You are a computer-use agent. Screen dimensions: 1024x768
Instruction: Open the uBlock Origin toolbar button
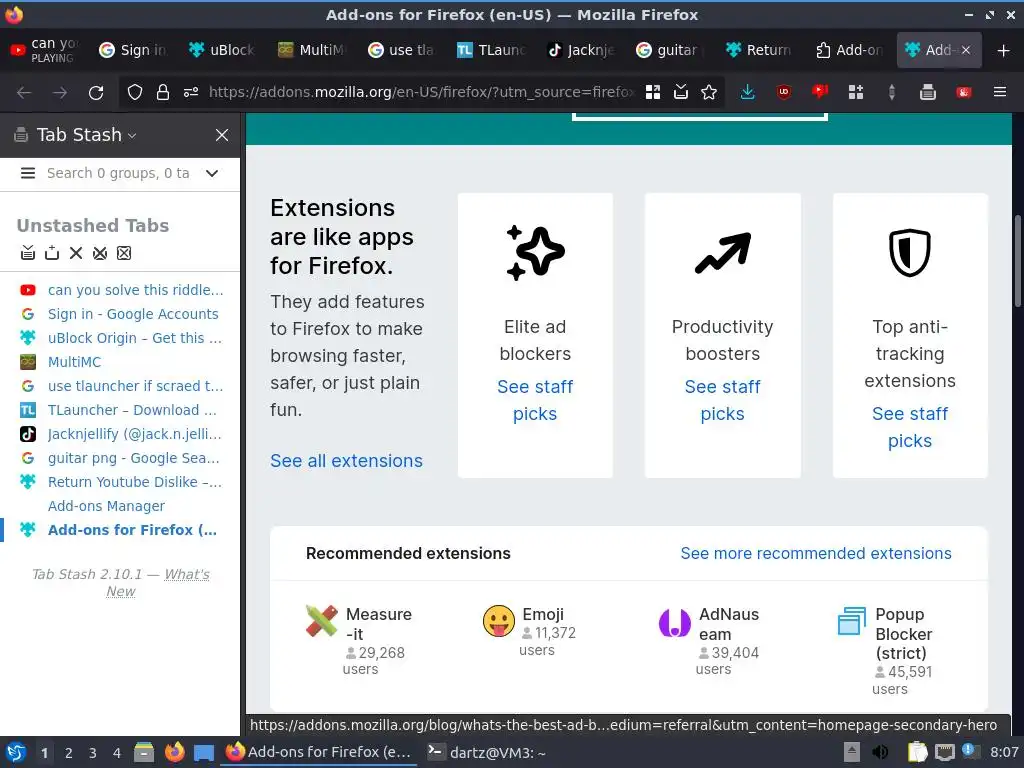coord(784,92)
